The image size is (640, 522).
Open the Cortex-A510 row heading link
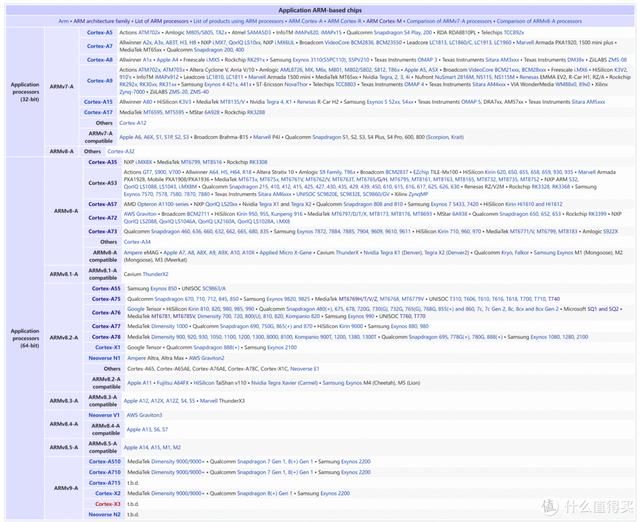(x=105, y=462)
